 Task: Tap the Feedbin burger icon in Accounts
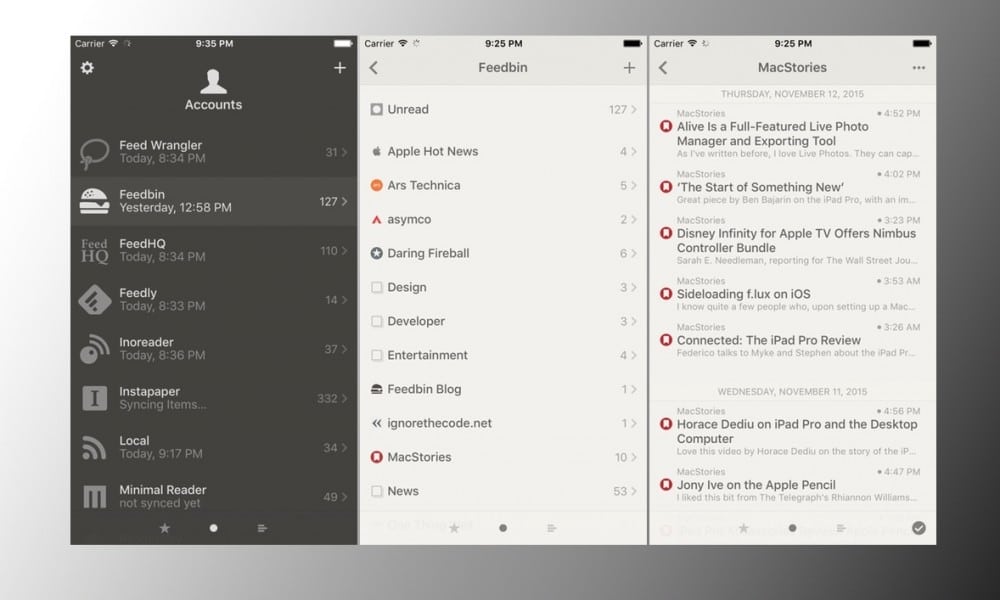[x=94, y=201]
